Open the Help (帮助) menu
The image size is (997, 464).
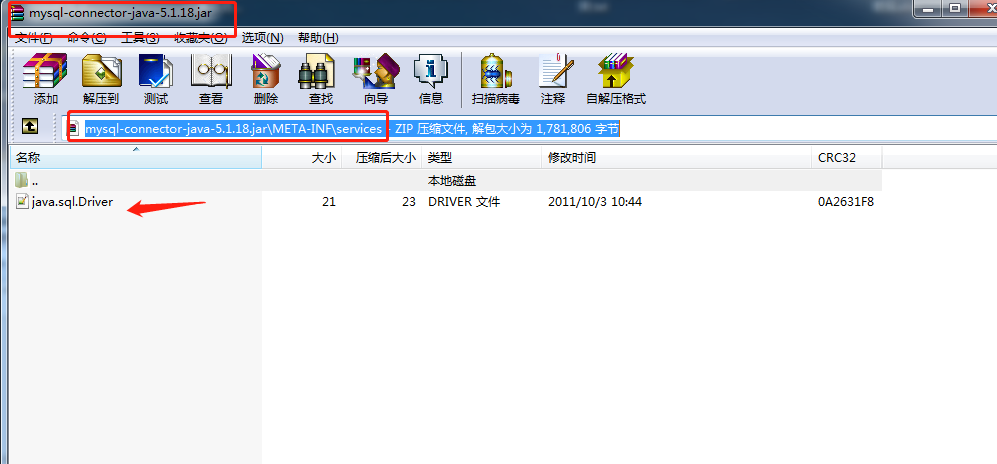coord(318,38)
